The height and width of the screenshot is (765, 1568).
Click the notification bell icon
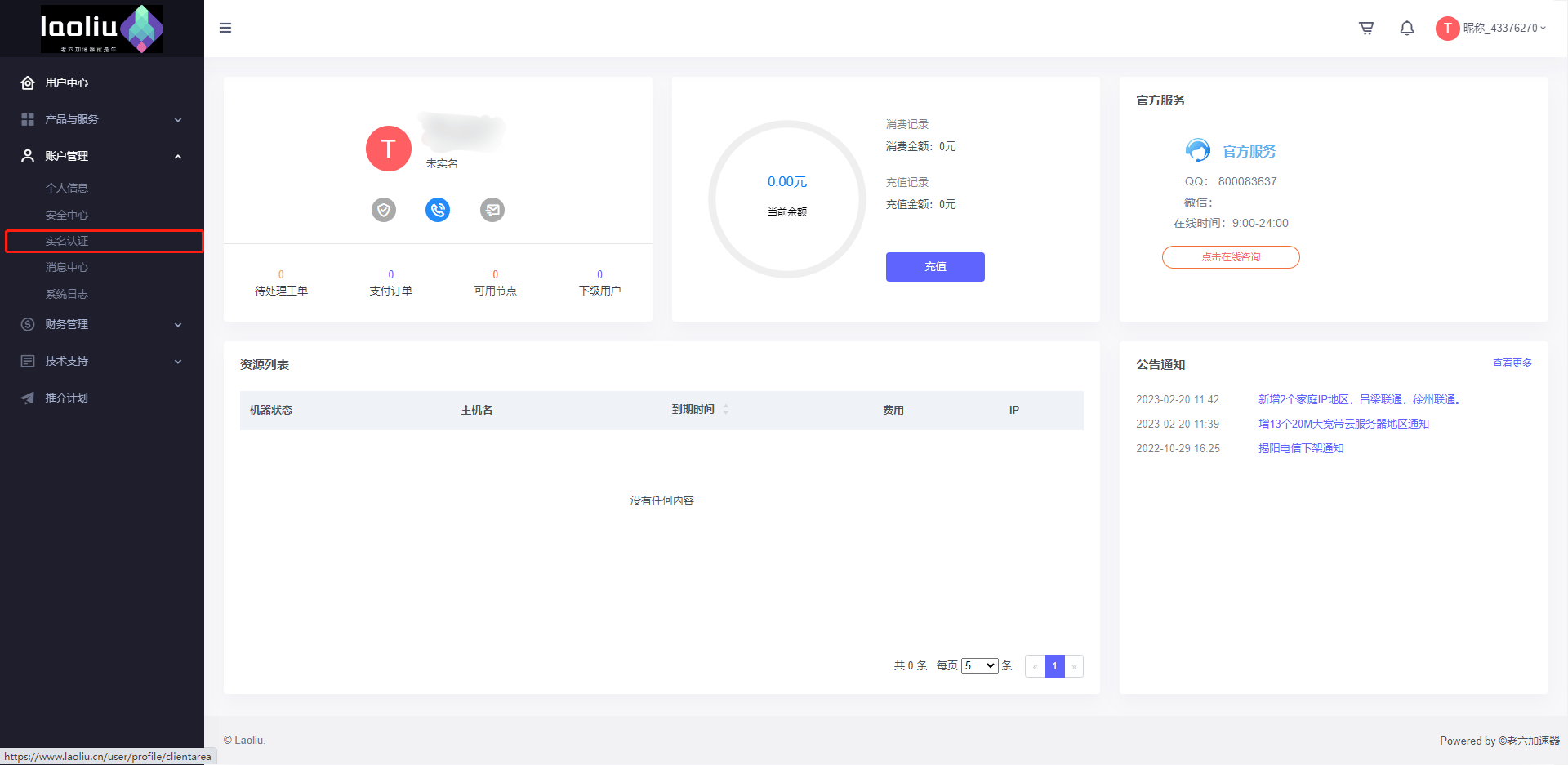(x=1406, y=29)
